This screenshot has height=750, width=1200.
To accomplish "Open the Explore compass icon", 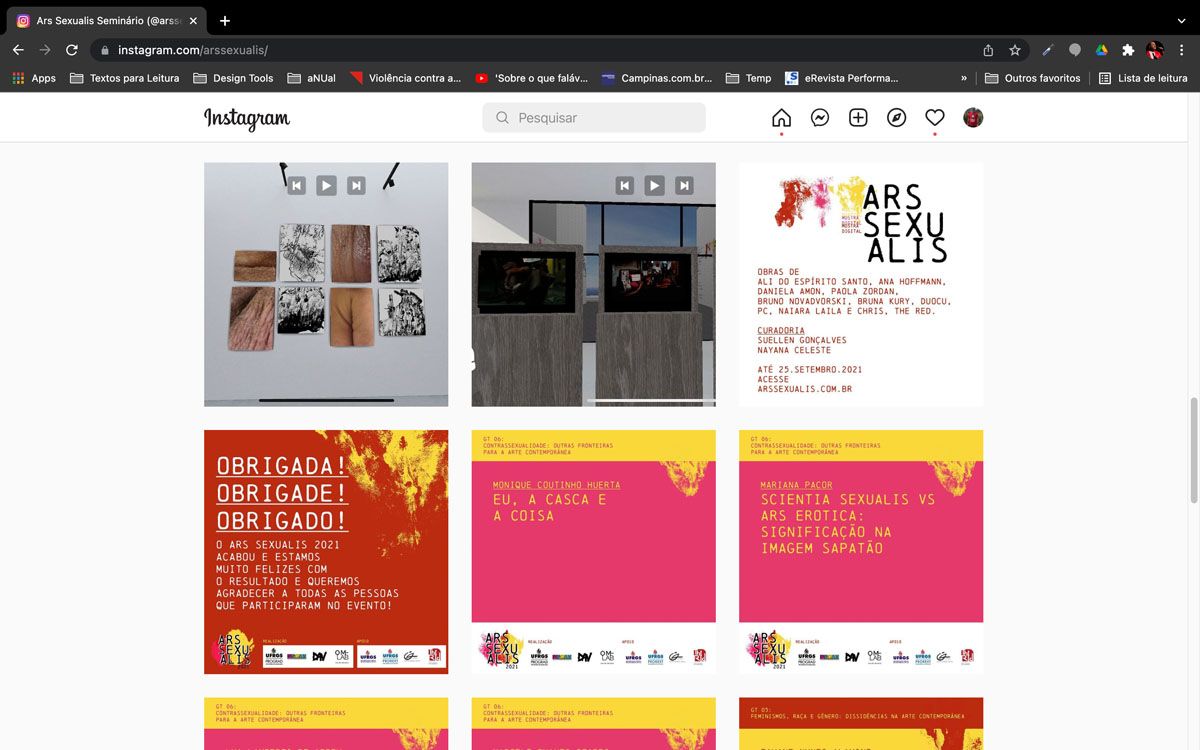I will (x=896, y=118).
